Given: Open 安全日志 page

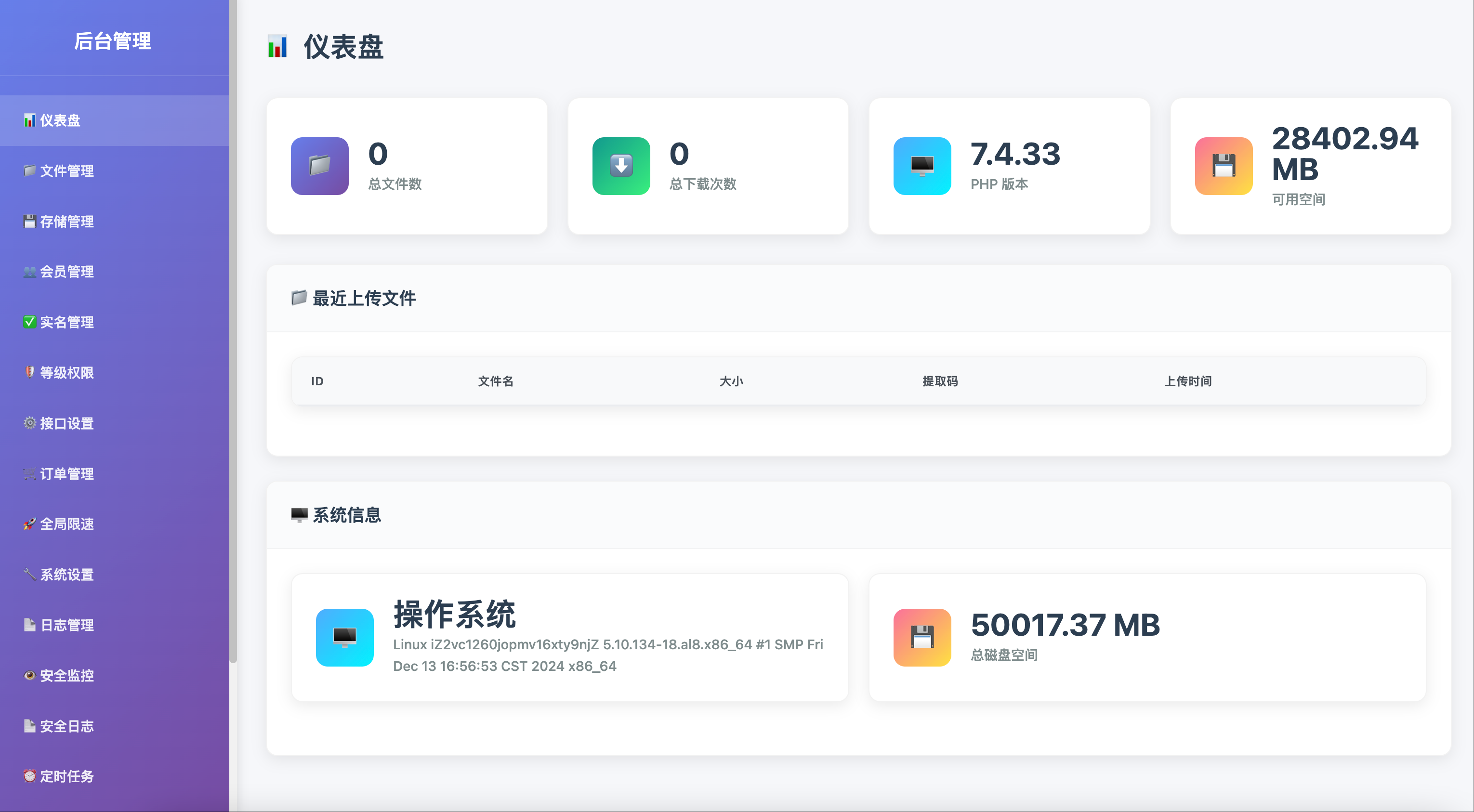Looking at the screenshot, I should pos(115,726).
